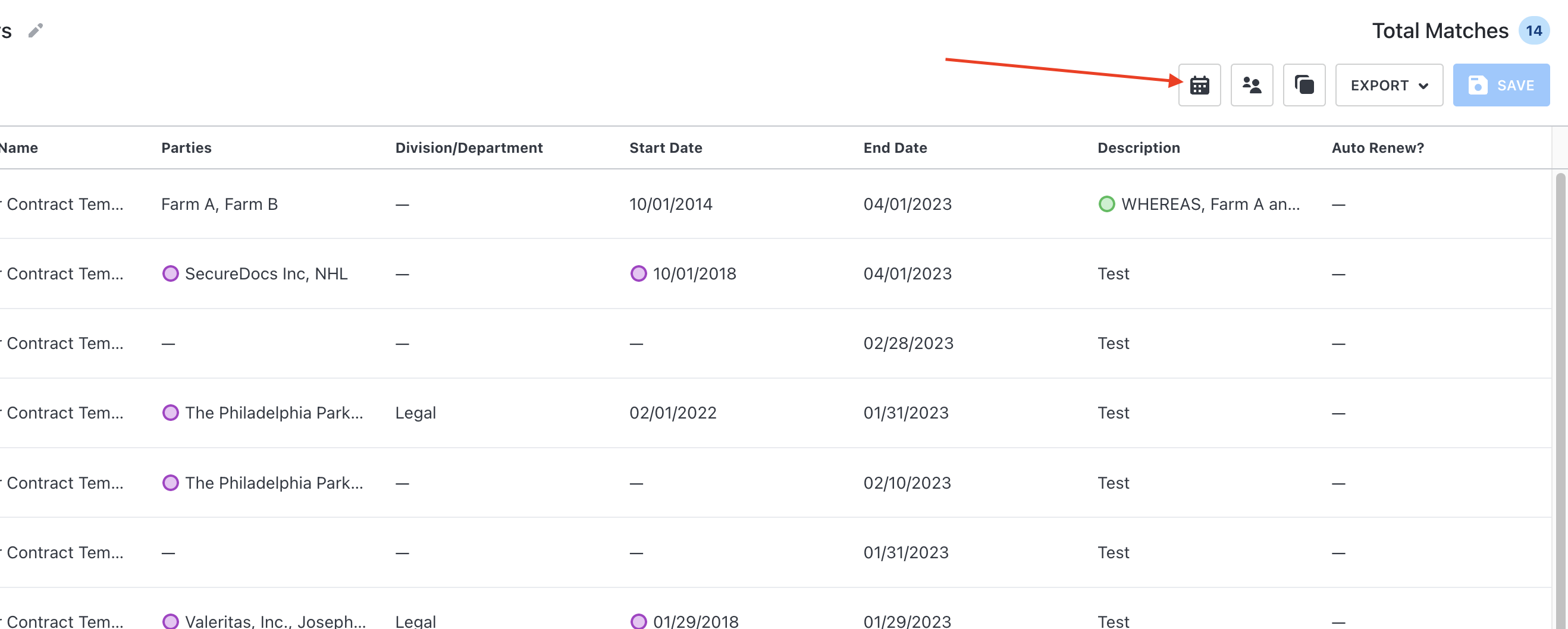Select WHEREAS, Farm A an... description
The height and width of the screenshot is (629, 1568).
1210,205
